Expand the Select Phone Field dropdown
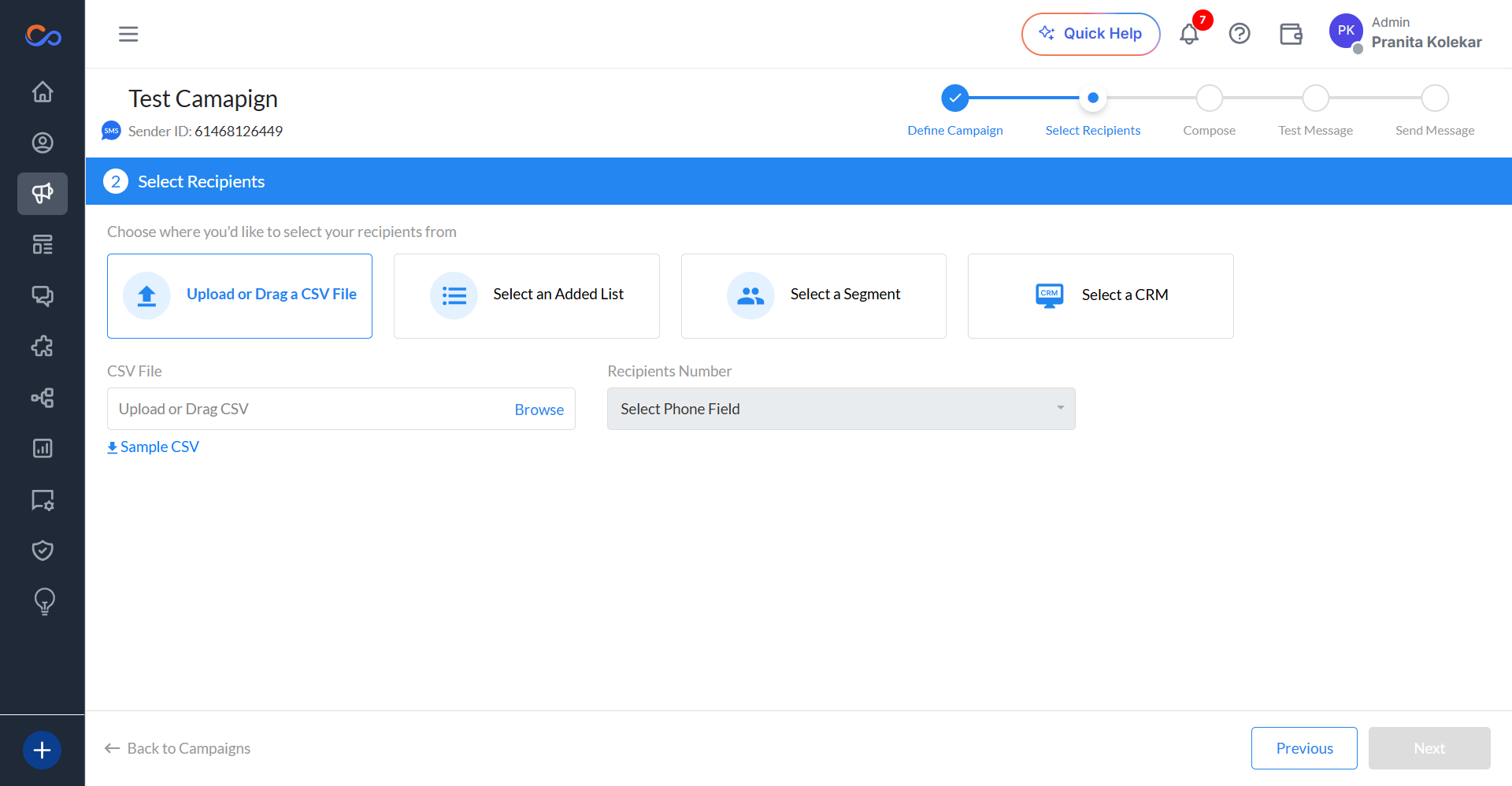1512x786 pixels. click(841, 409)
